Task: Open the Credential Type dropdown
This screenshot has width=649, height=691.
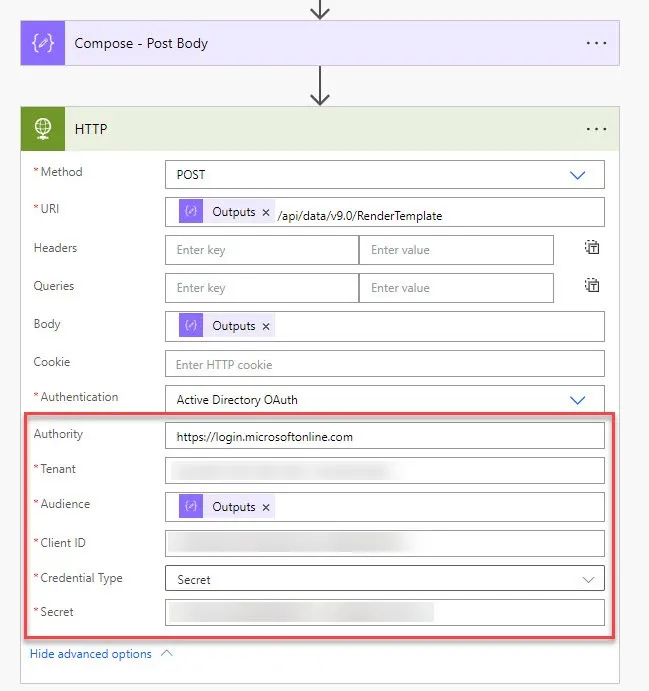Action: click(x=385, y=579)
